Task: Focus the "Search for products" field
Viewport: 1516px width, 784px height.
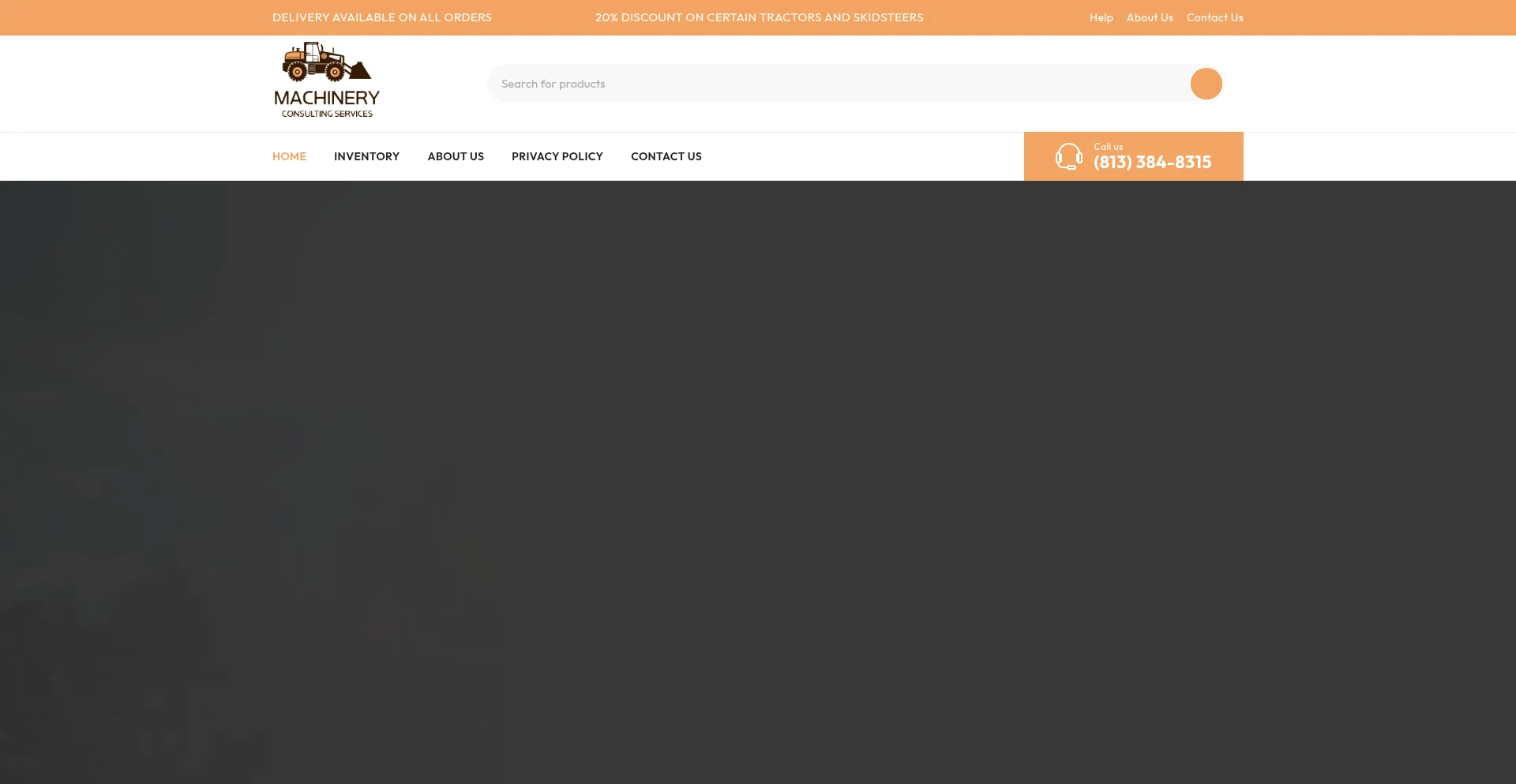Action: pyautogui.click(x=837, y=84)
